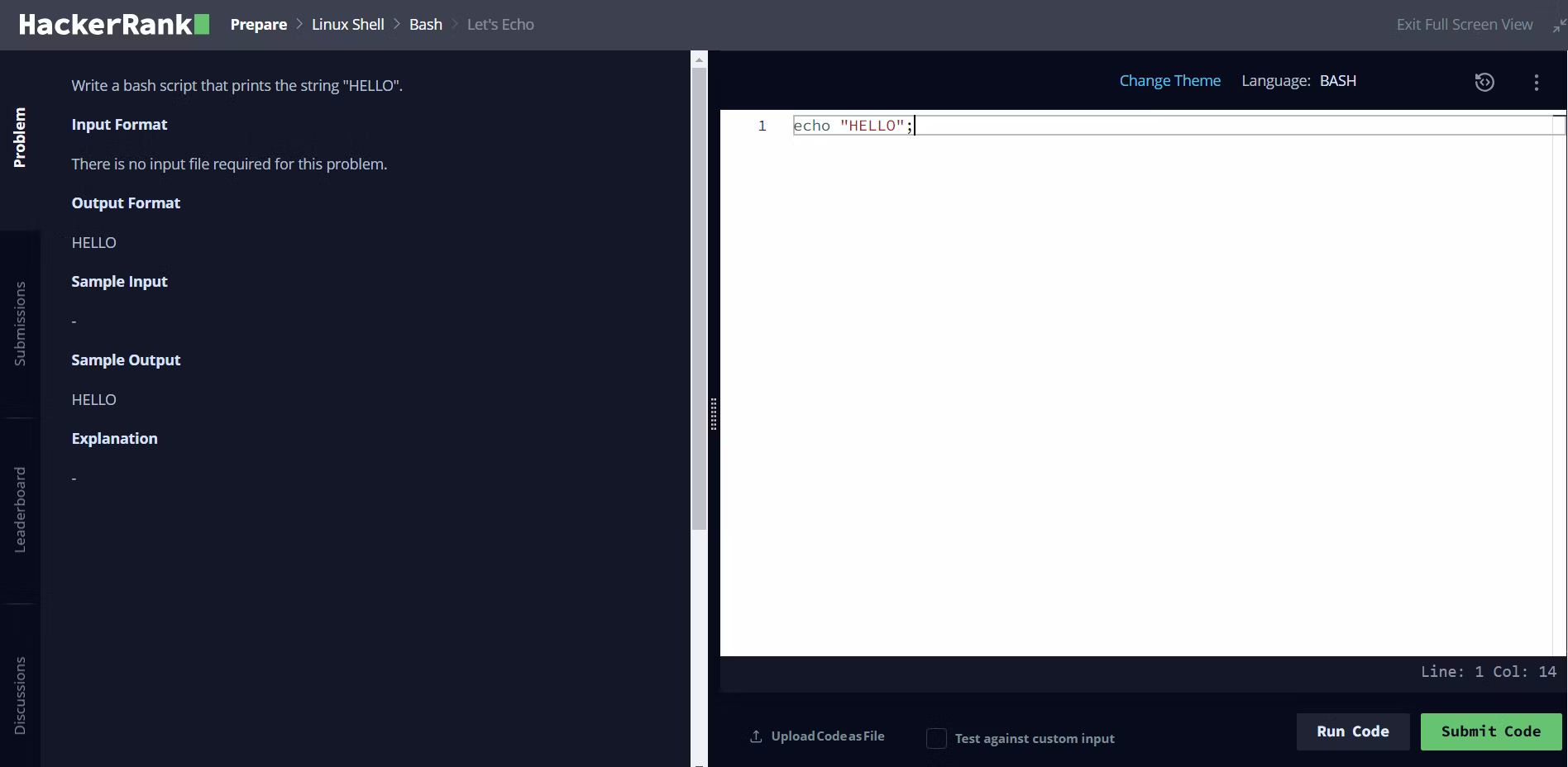Go to Prepare in the breadcrumb
This screenshot has height=767, width=1568.
(258, 25)
